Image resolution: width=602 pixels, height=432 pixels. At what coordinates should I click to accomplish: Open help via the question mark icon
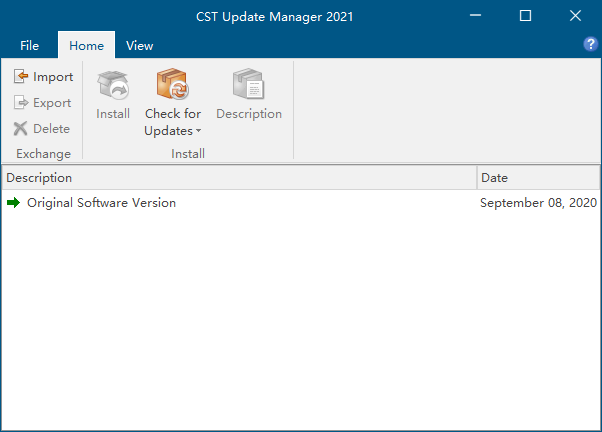pyautogui.click(x=590, y=44)
